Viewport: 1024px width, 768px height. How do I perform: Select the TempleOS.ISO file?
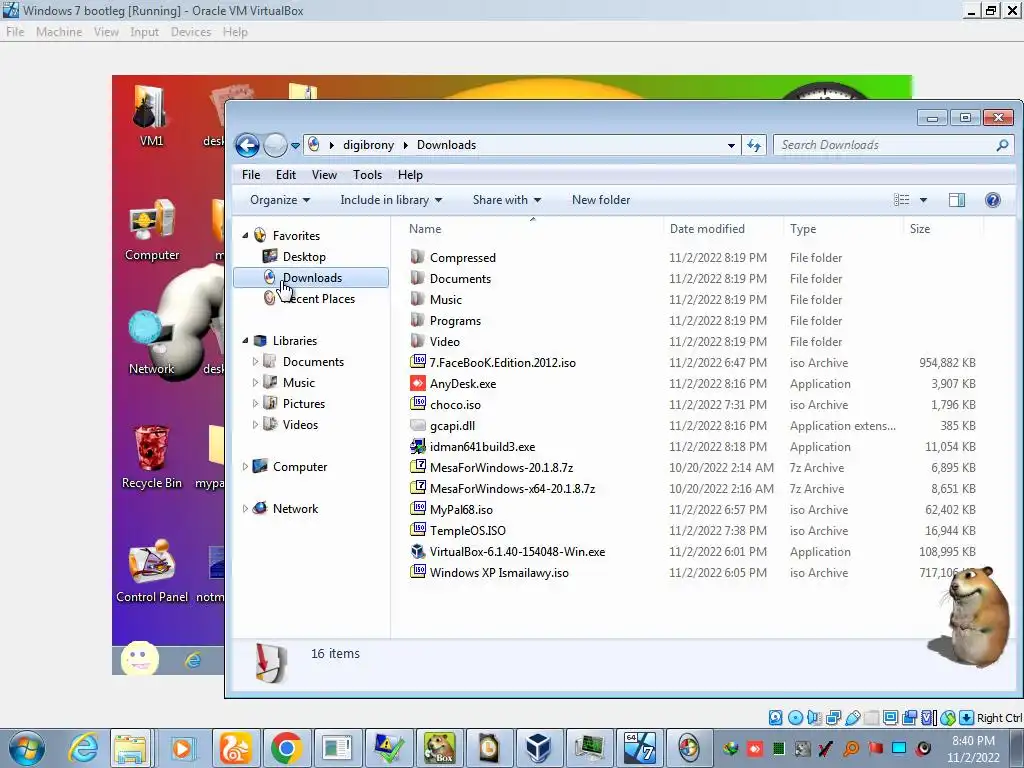468,531
